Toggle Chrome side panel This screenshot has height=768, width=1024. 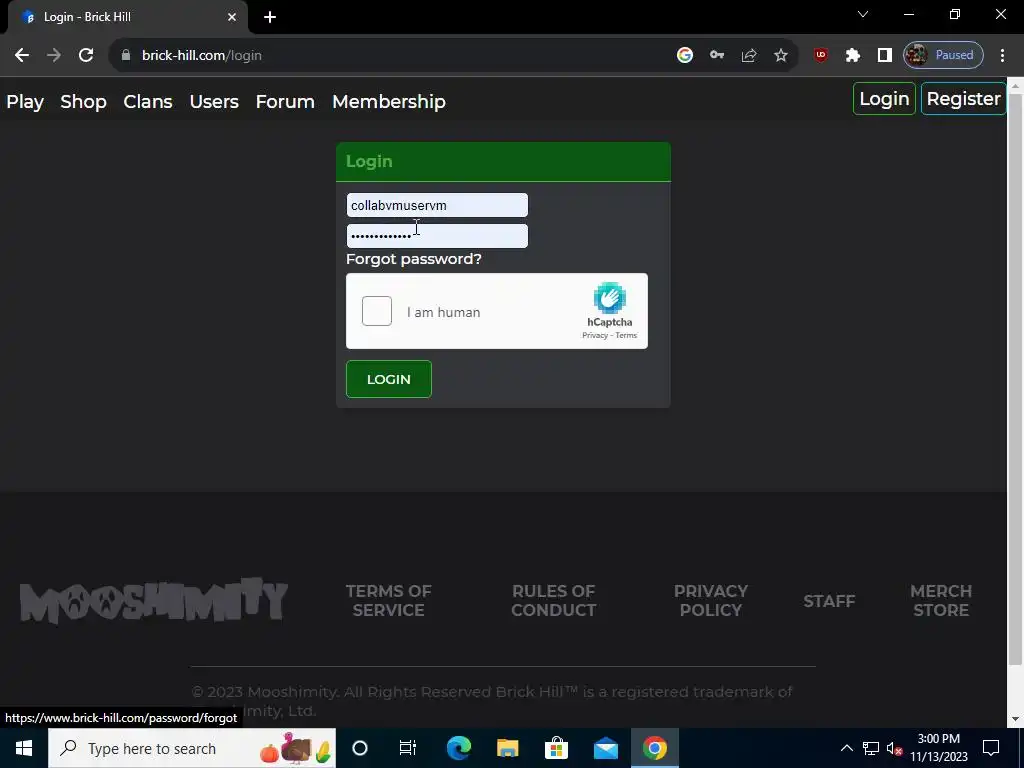885,56
